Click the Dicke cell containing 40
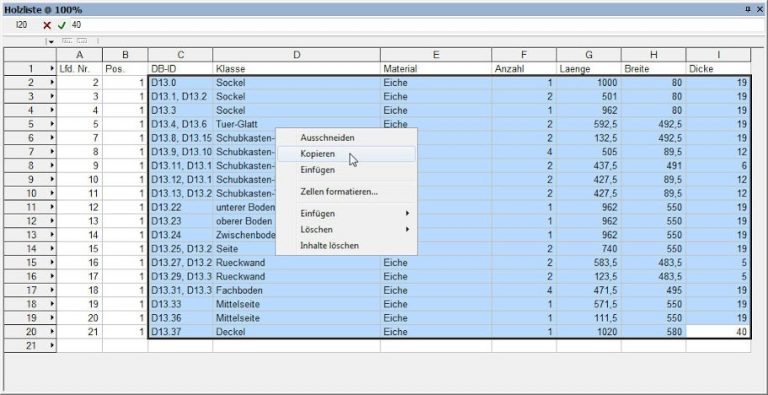Screen dimensions: 768x395 [x=718, y=332]
